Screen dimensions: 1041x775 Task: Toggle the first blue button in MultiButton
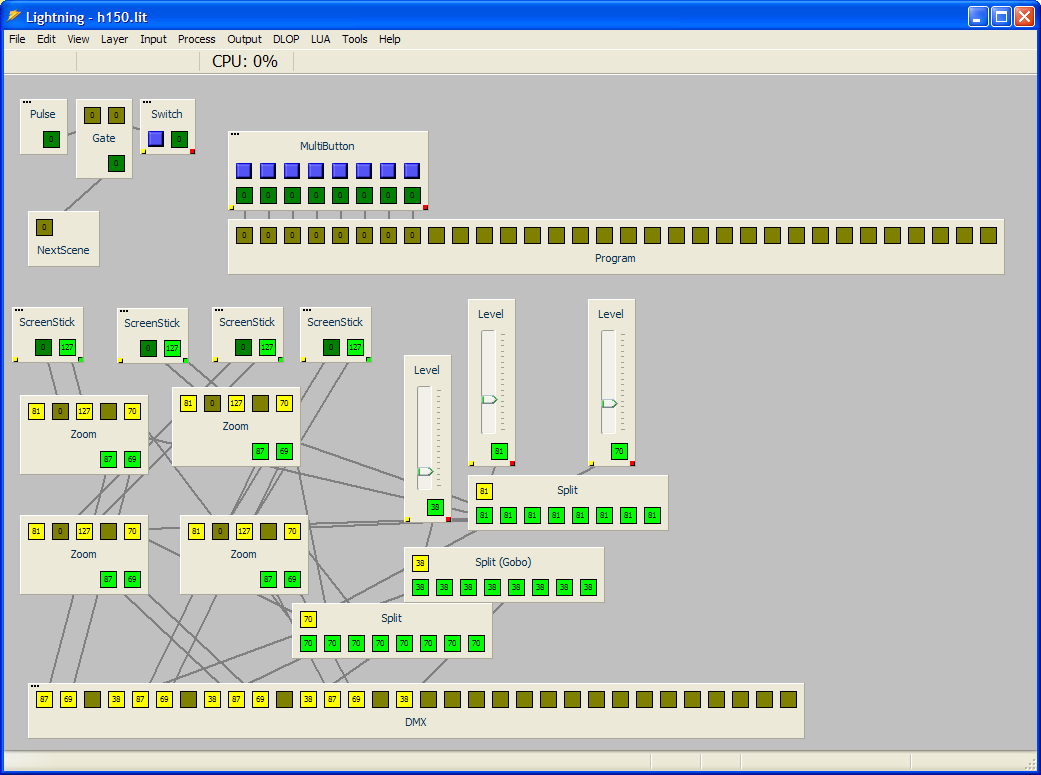(x=244, y=171)
